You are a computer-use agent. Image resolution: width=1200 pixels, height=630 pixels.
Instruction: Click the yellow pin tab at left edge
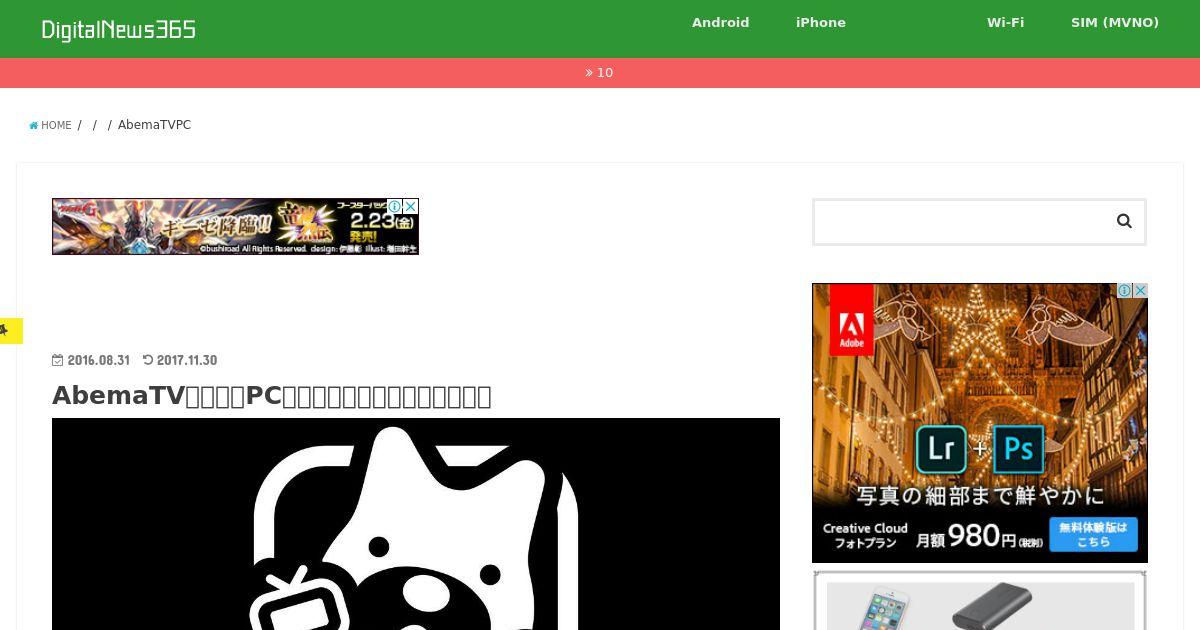click(10, 331)
